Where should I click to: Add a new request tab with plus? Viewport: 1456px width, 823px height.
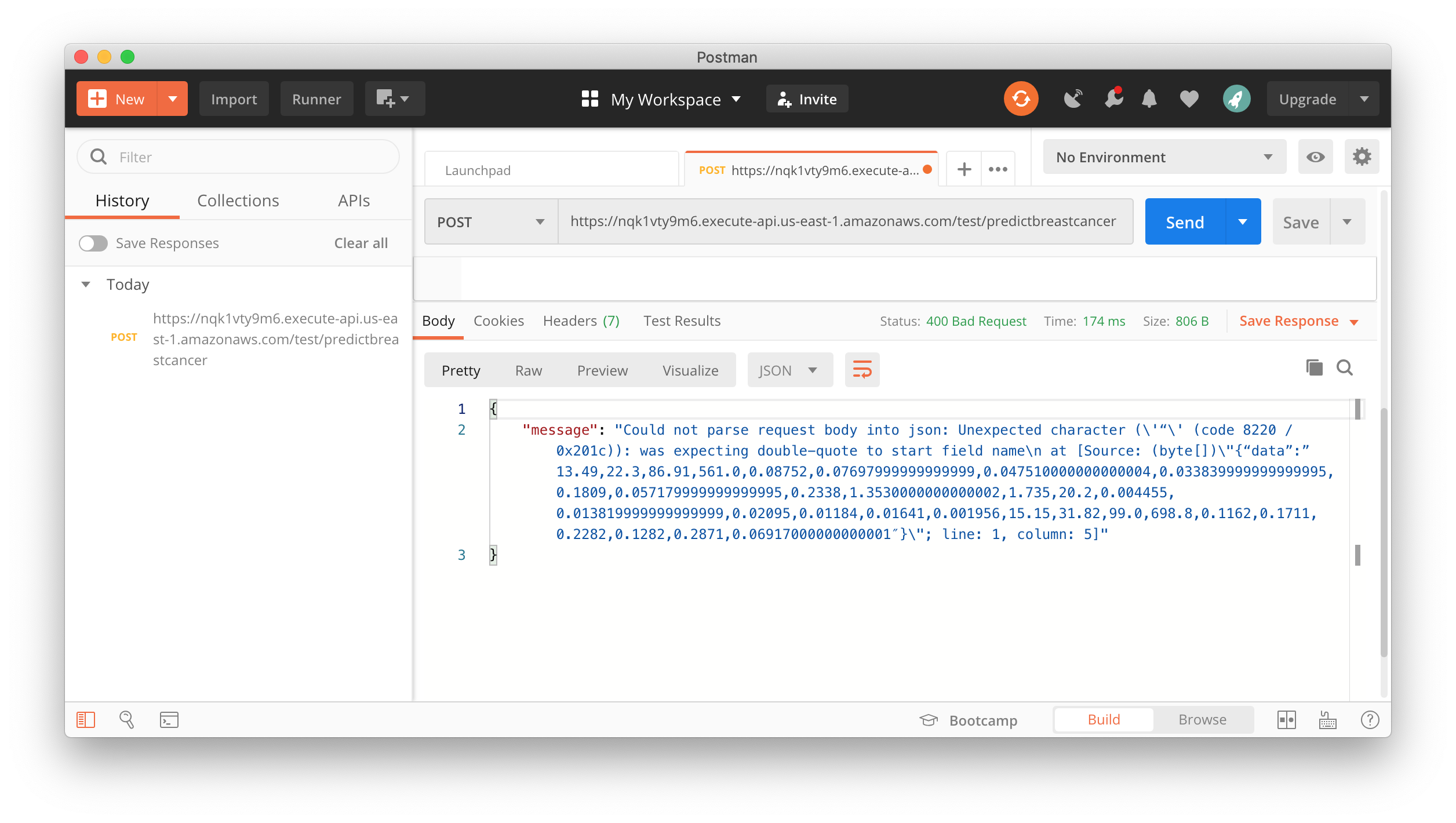click(x=964, y=169)
